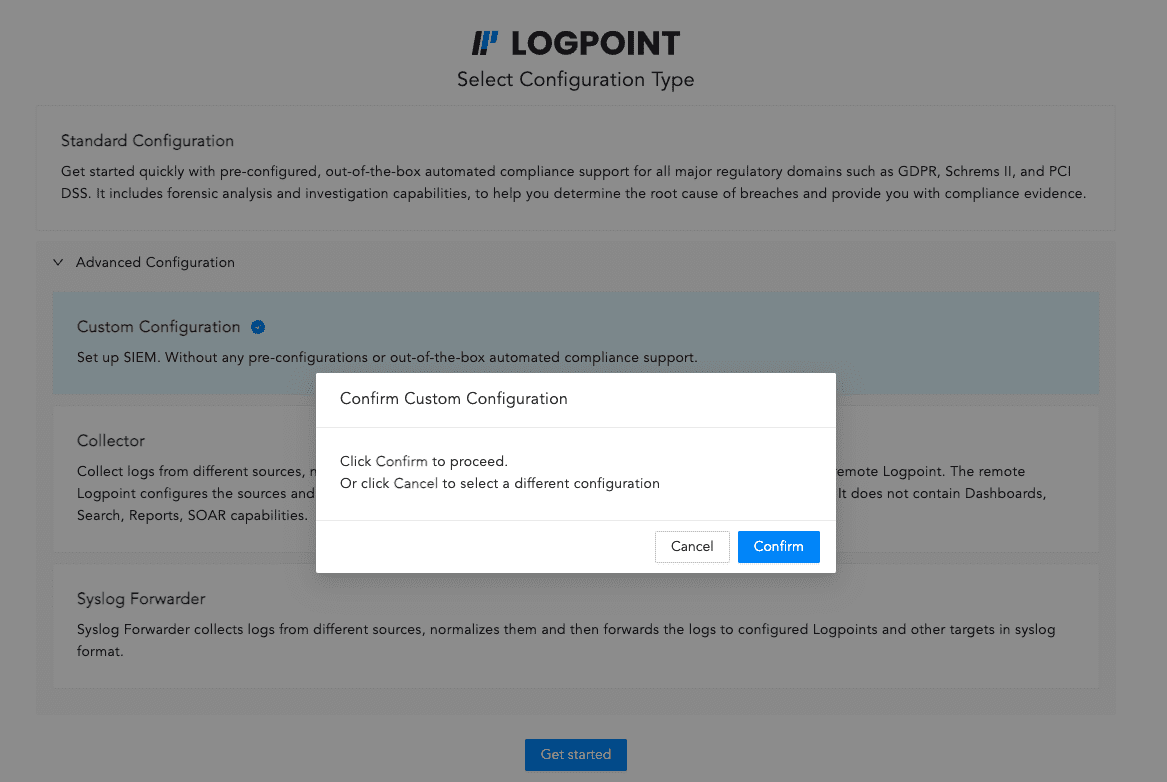Click the Select Configuration Type title

click(x=575, y=79)
